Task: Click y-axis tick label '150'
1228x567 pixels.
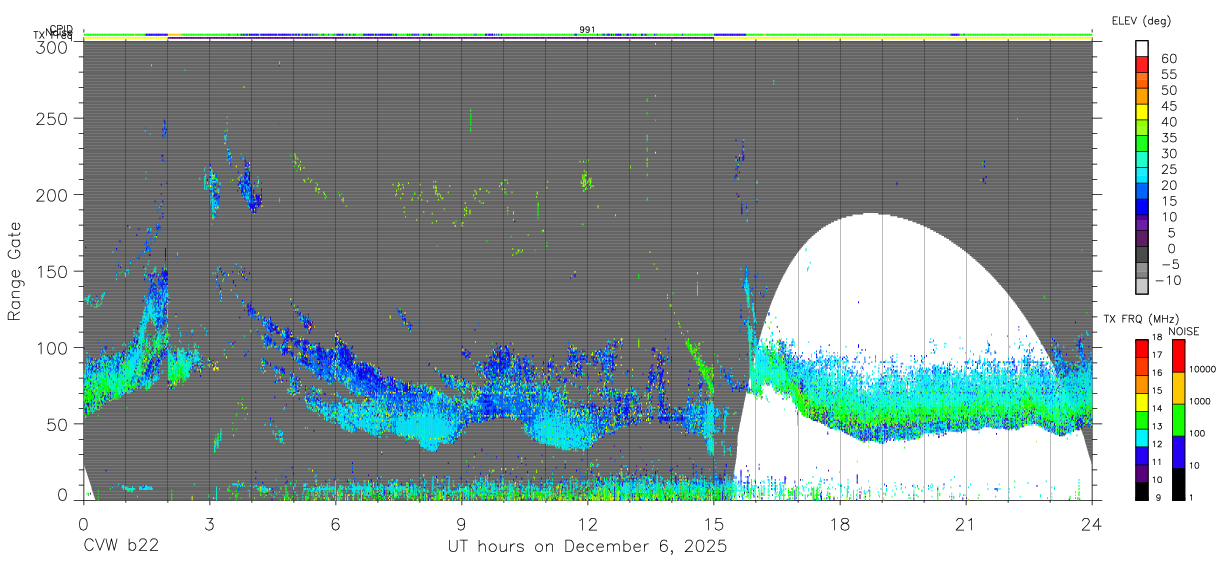Action: tap(54, 271)
